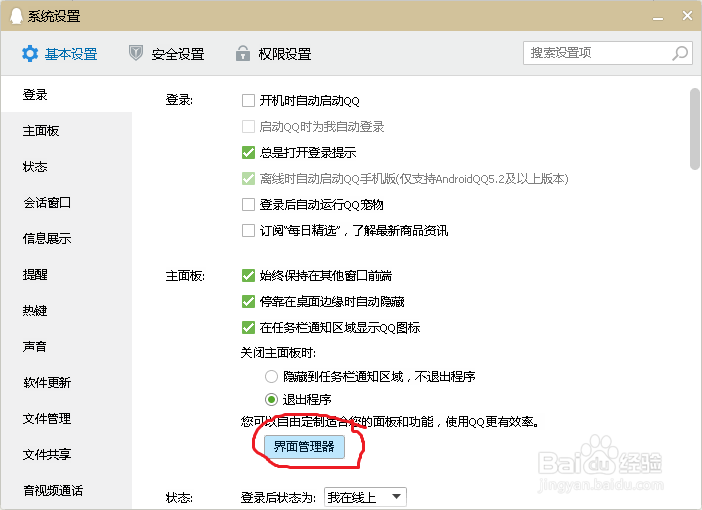Open 会话窗口 settings in sidebar

(x=67, y=203)
